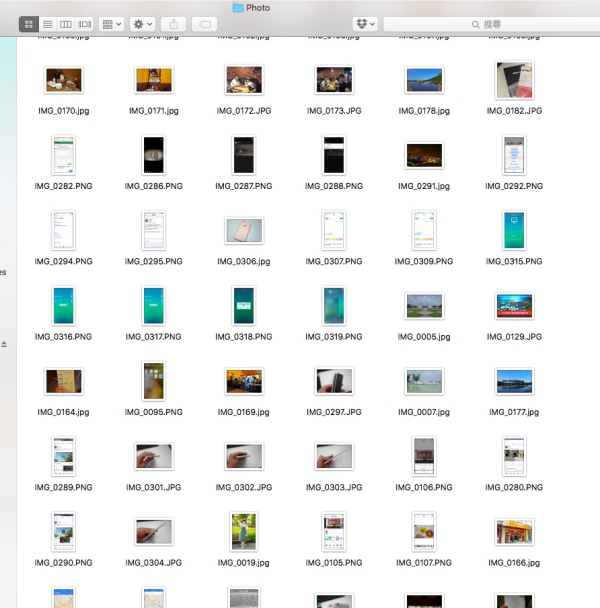Click the Photo folder title icon
This screenshot has height=608, width=600.
(238, 8)
